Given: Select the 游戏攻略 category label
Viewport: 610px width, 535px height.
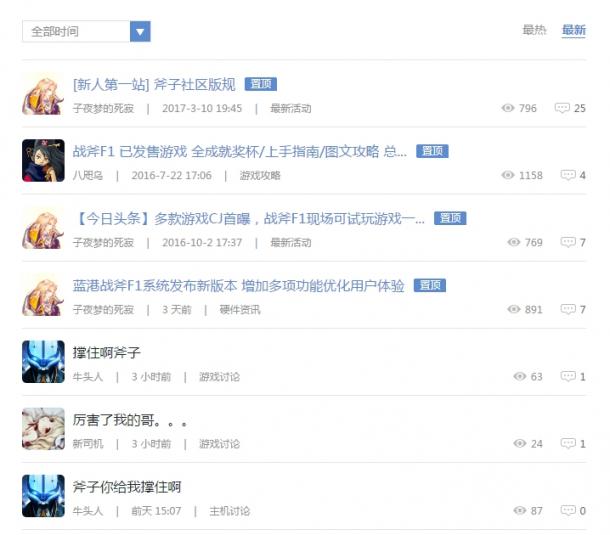Looking at the screenshot, I should pyautogui.click(x=260, y=175).
